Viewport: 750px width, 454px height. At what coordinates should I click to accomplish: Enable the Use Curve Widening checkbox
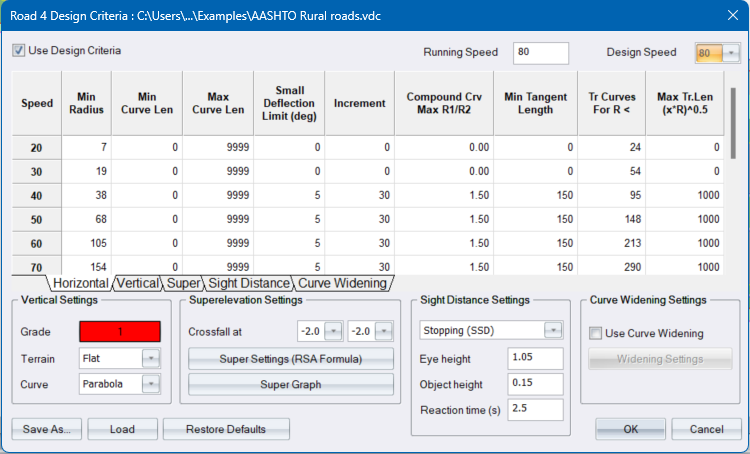[x=596, y=333]
